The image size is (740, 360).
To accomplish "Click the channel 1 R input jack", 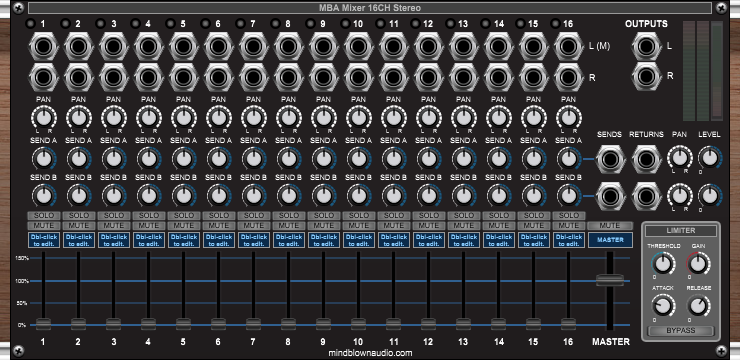I will click(x=43, y=77).
